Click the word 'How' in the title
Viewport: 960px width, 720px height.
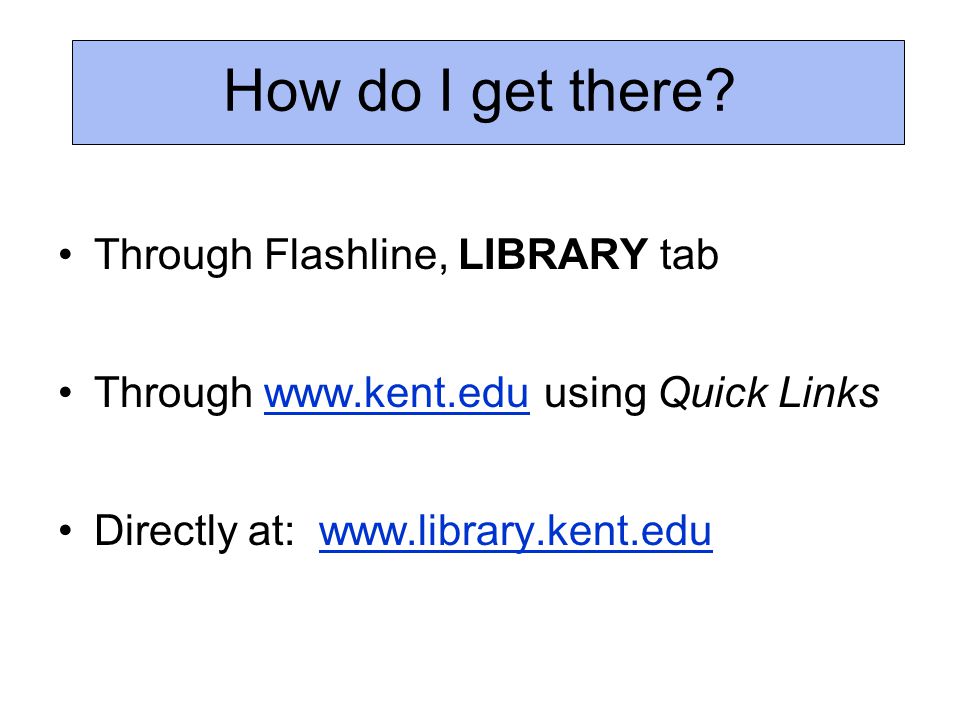click(282, 91)
